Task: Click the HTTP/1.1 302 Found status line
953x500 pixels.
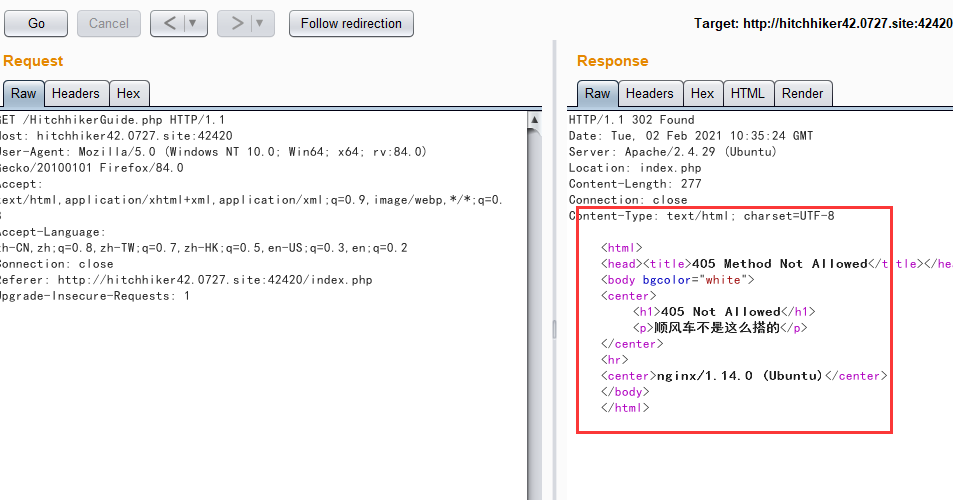Action: click(x=631, y=120)
